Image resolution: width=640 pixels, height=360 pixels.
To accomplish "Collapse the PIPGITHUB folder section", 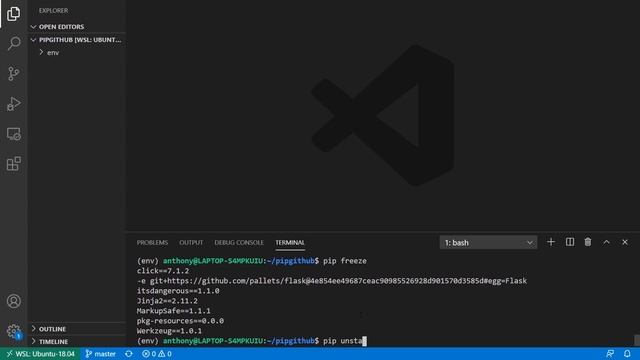I will point(77,40).
